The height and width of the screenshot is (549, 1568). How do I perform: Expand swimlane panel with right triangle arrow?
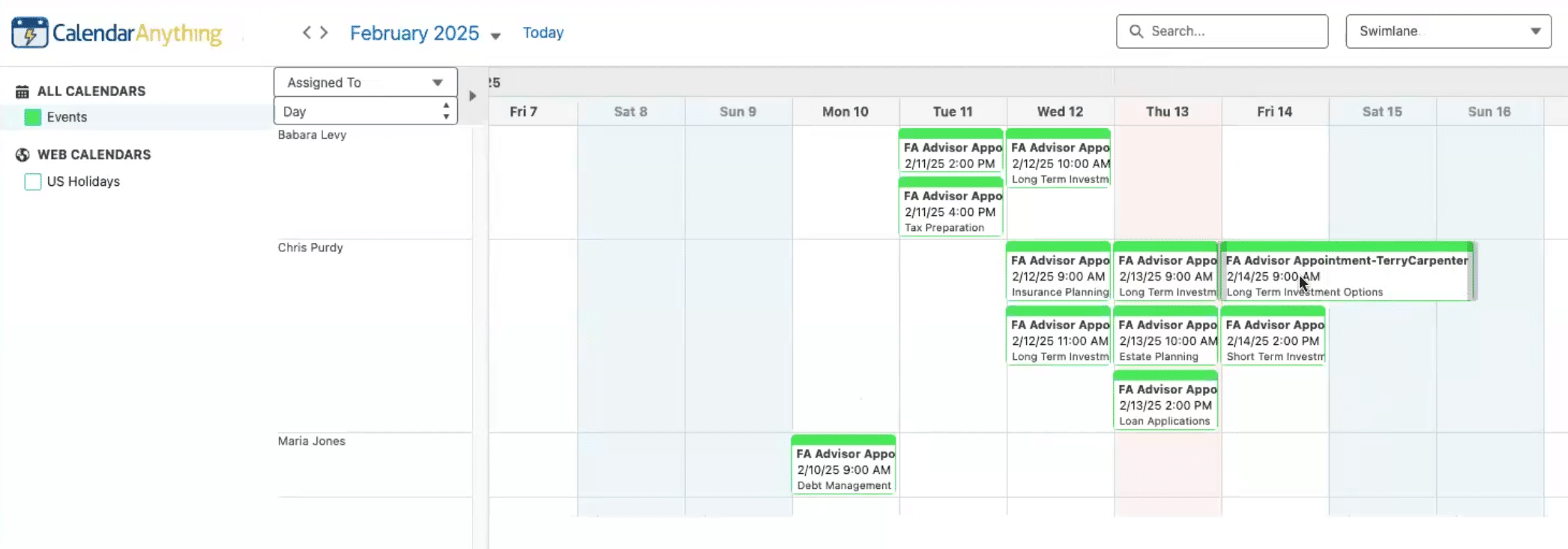pos(472,96)
